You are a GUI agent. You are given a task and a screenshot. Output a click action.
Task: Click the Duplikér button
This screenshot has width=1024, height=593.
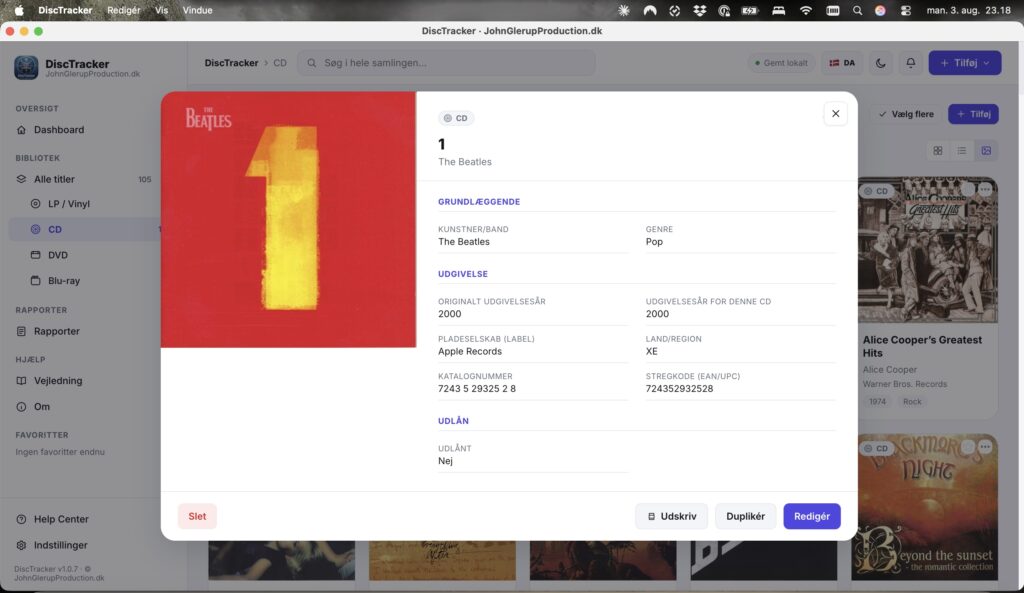tap(745, 516)
